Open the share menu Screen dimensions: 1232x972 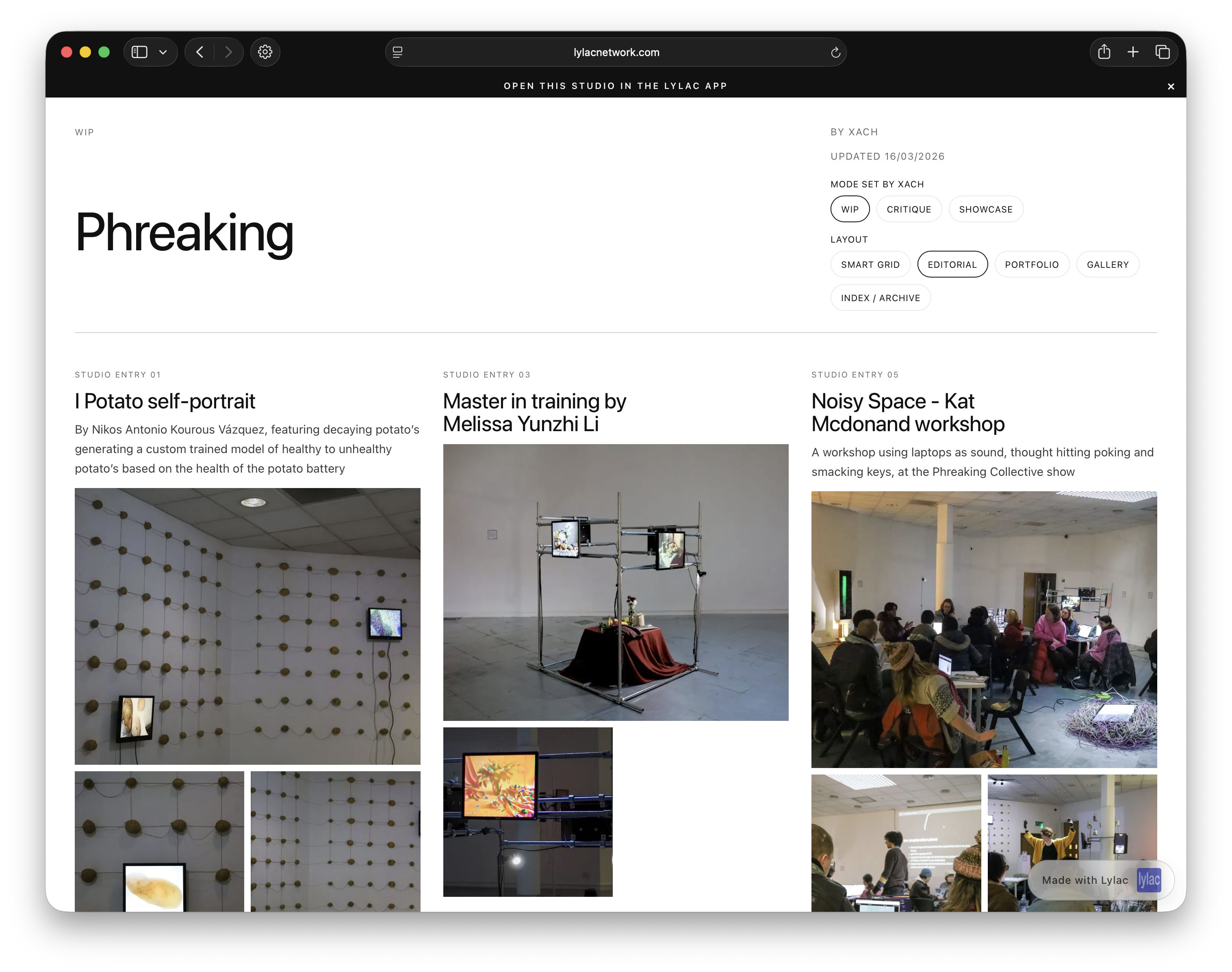pos(1104,52)
